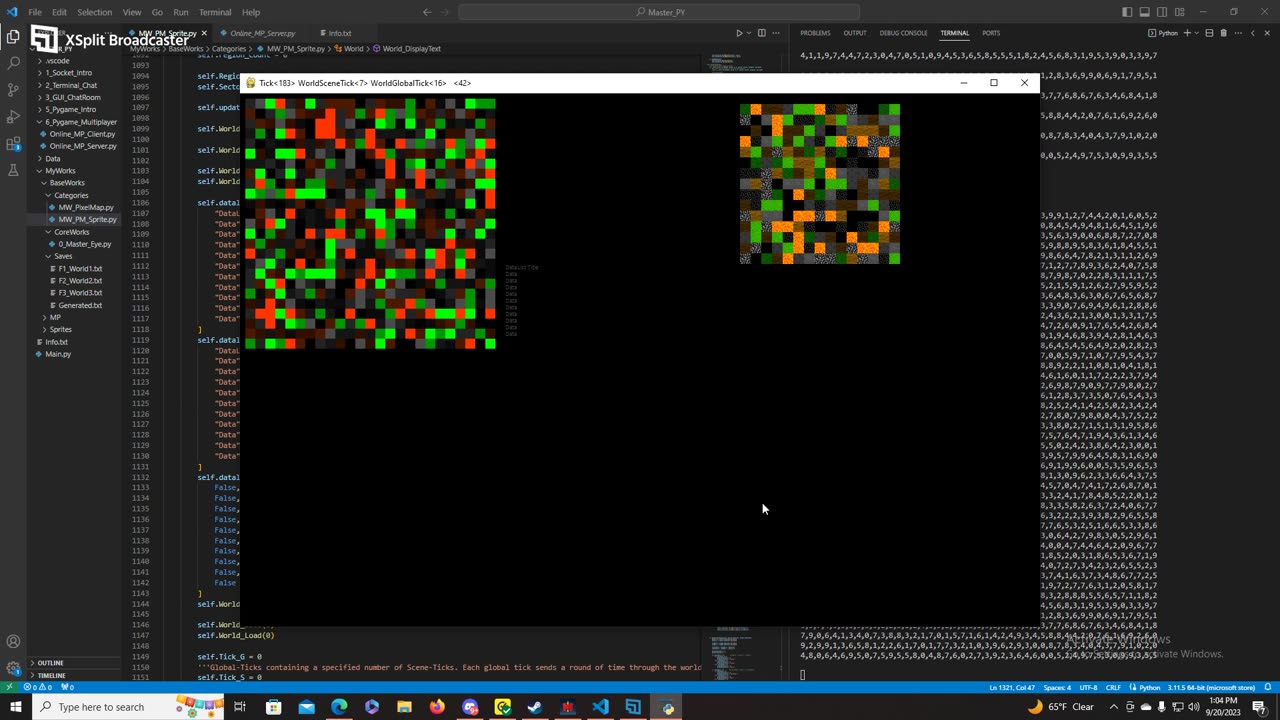Open Source Control view
1280x720 pixels.
point(13,90)
